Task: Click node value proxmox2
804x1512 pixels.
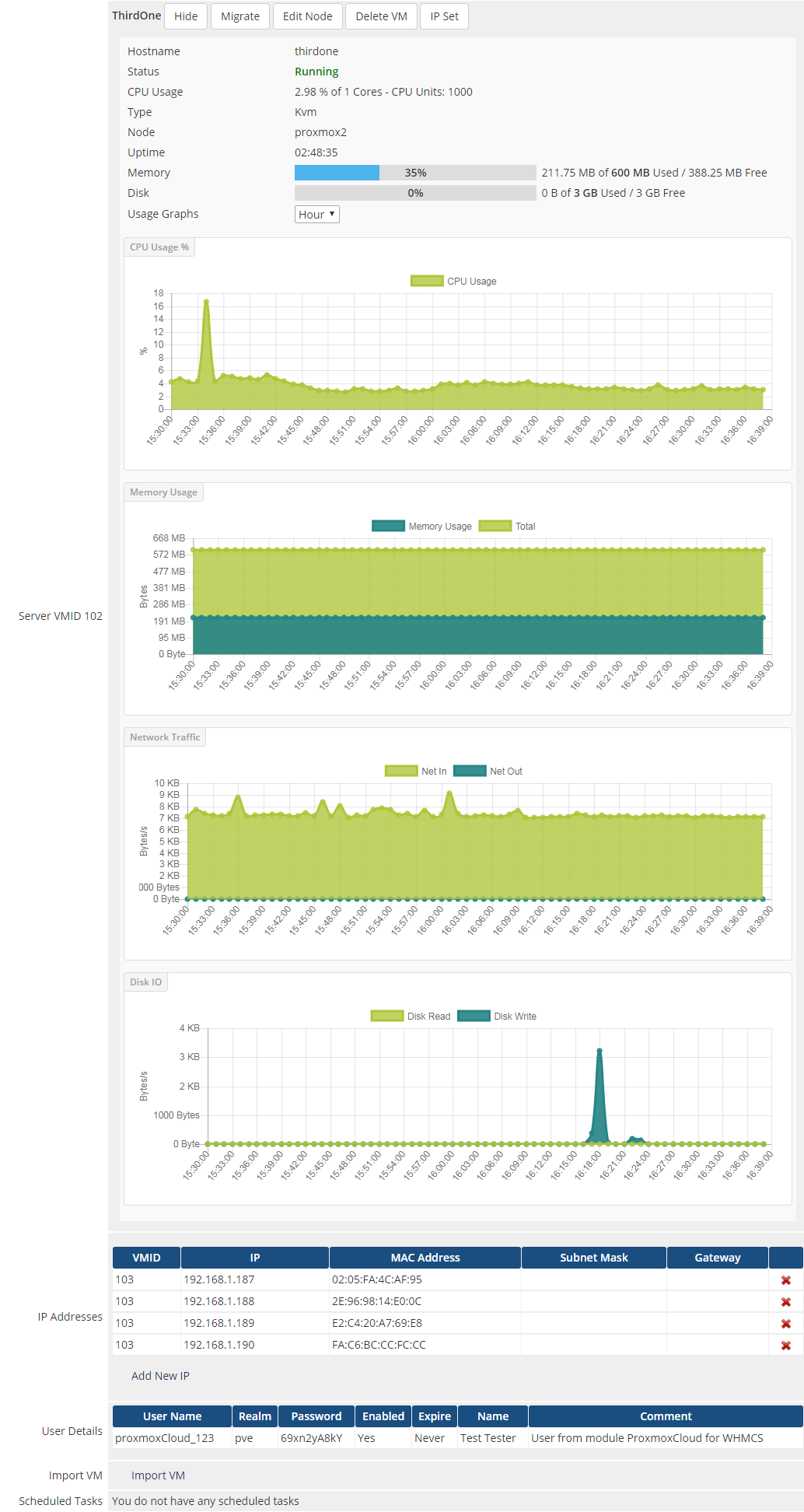Action: click(x=320, y=132)
